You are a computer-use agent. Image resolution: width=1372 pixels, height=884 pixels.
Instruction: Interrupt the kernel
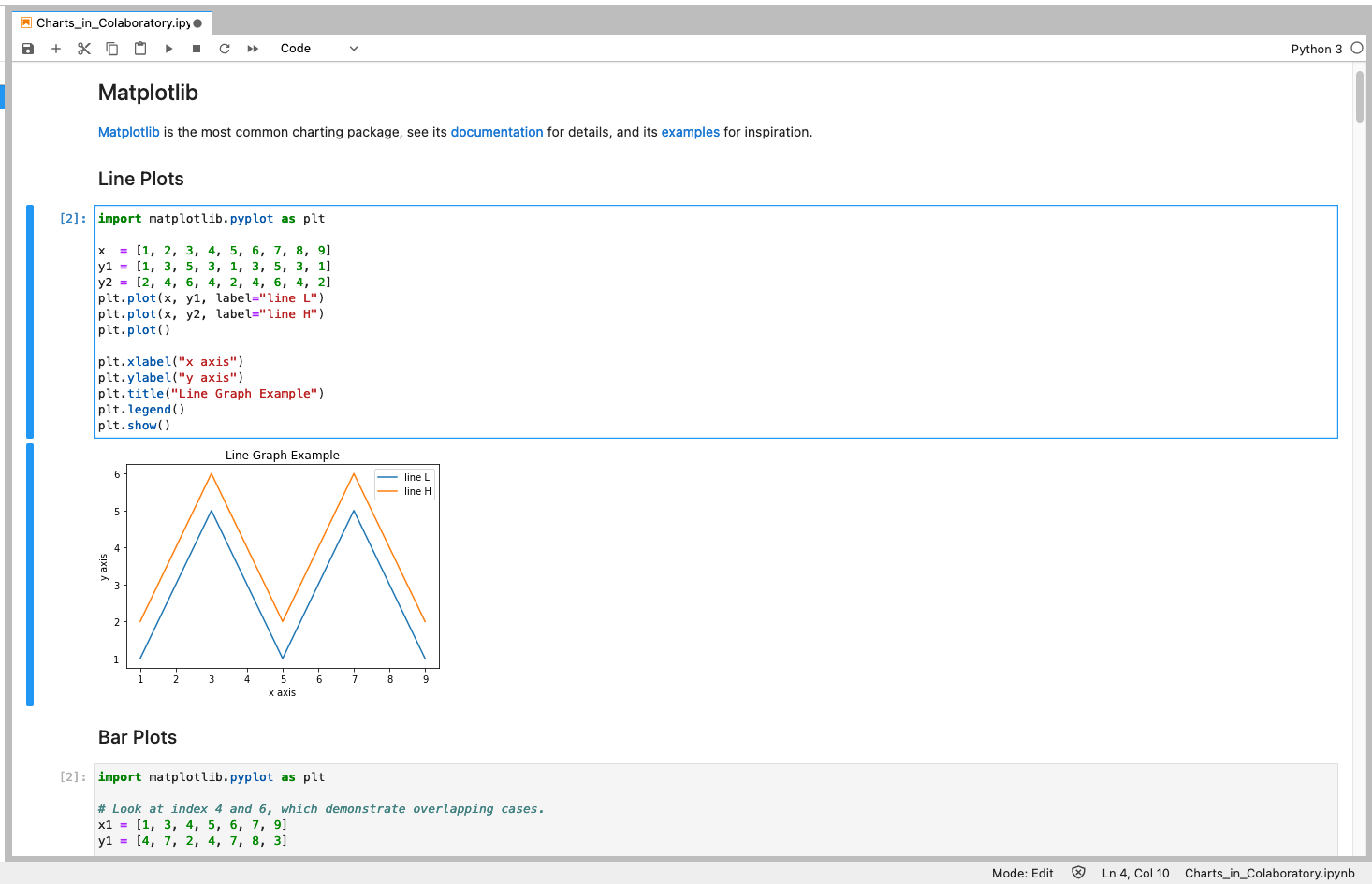pyautogui.click(x=196, y=48)
